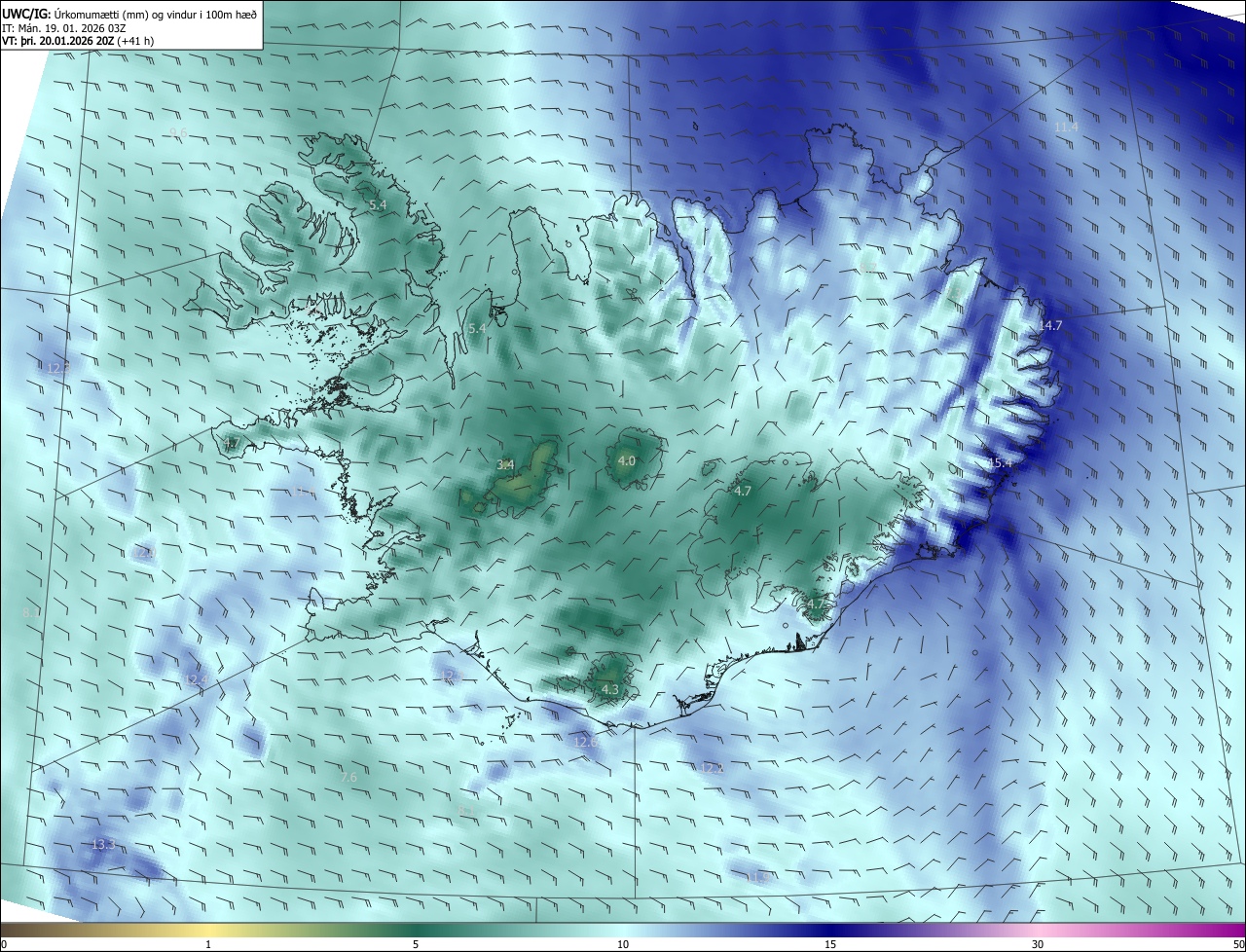Click the 13.3 value label in the southwest corner
1246x952 pixels.
click(103, 844)
